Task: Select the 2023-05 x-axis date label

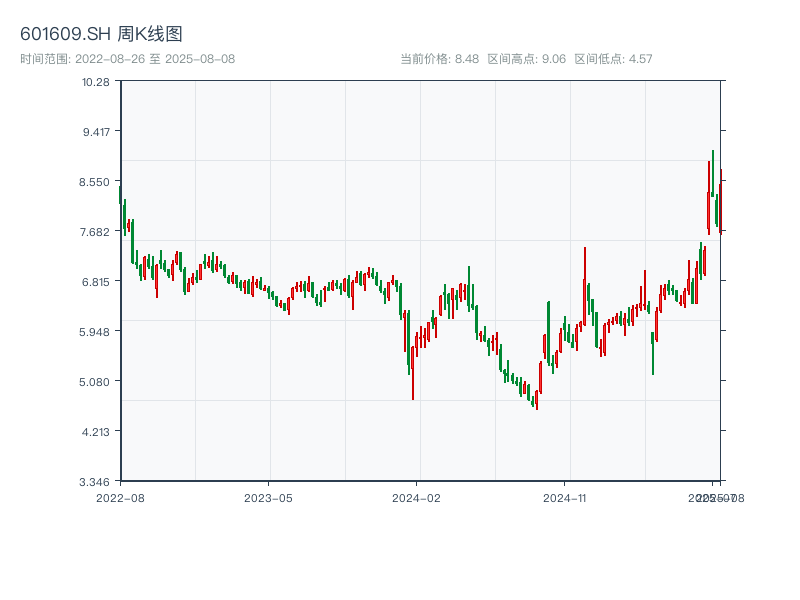Action: click(268, 497)
